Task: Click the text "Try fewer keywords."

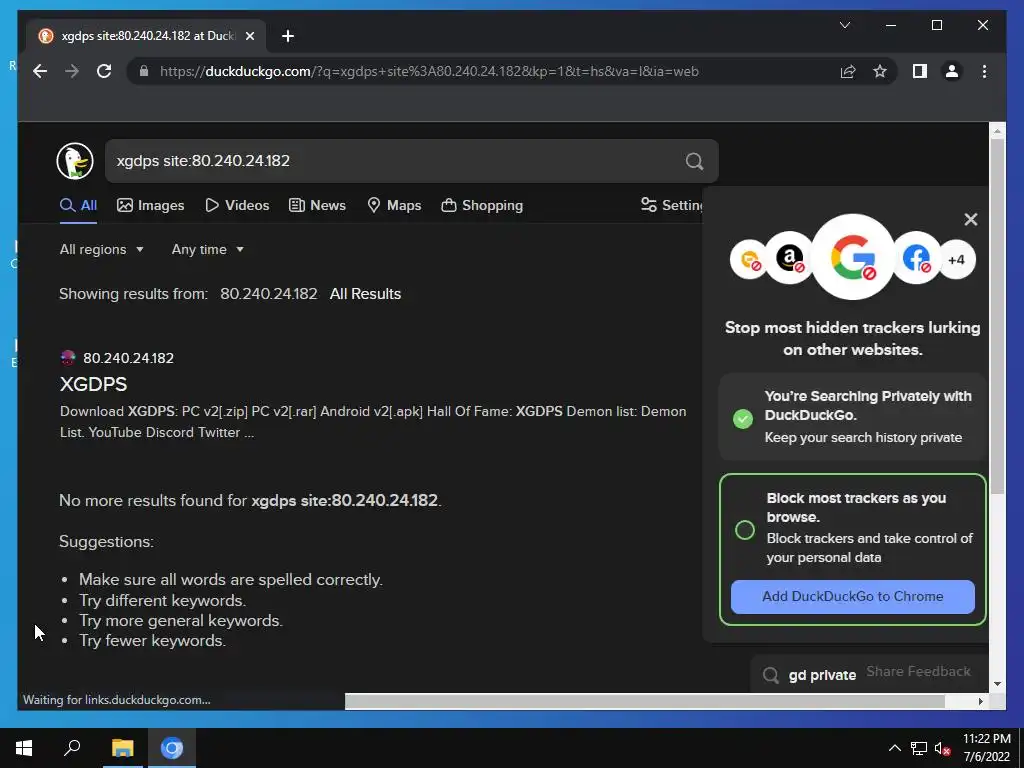Action: [x=152, y=641]
